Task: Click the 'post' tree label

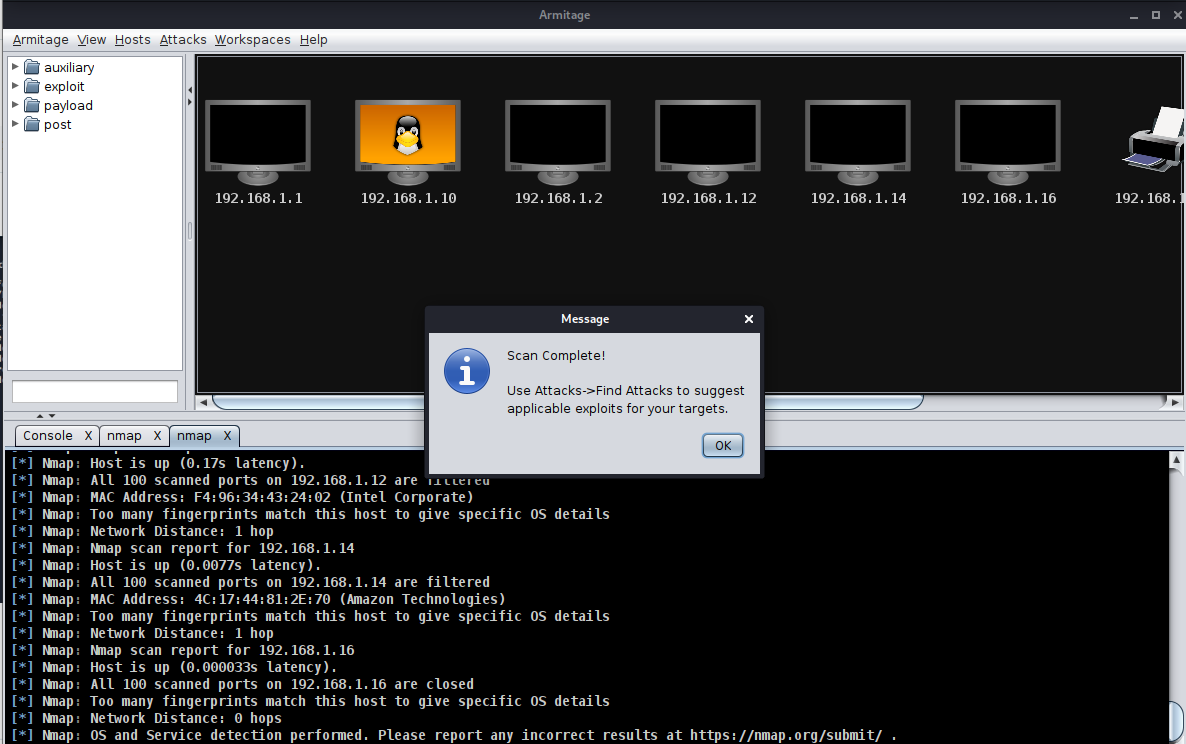Action: coord(57,124)
